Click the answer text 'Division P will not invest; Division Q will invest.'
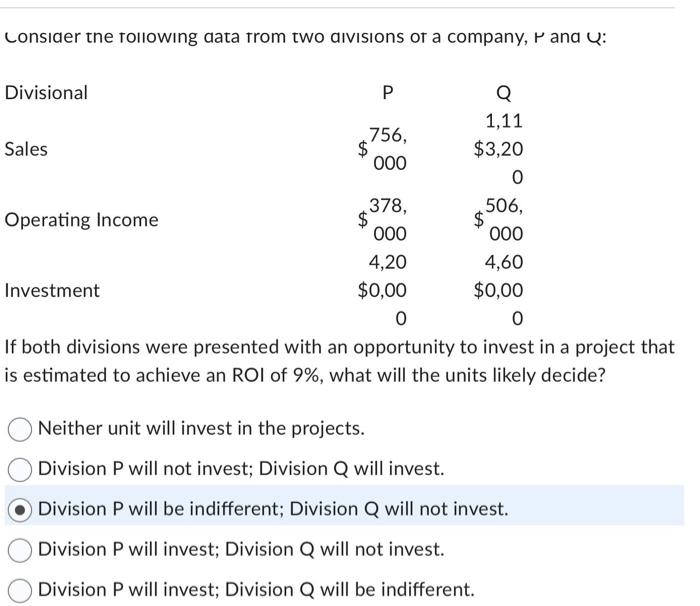 (x=241, y=468)
